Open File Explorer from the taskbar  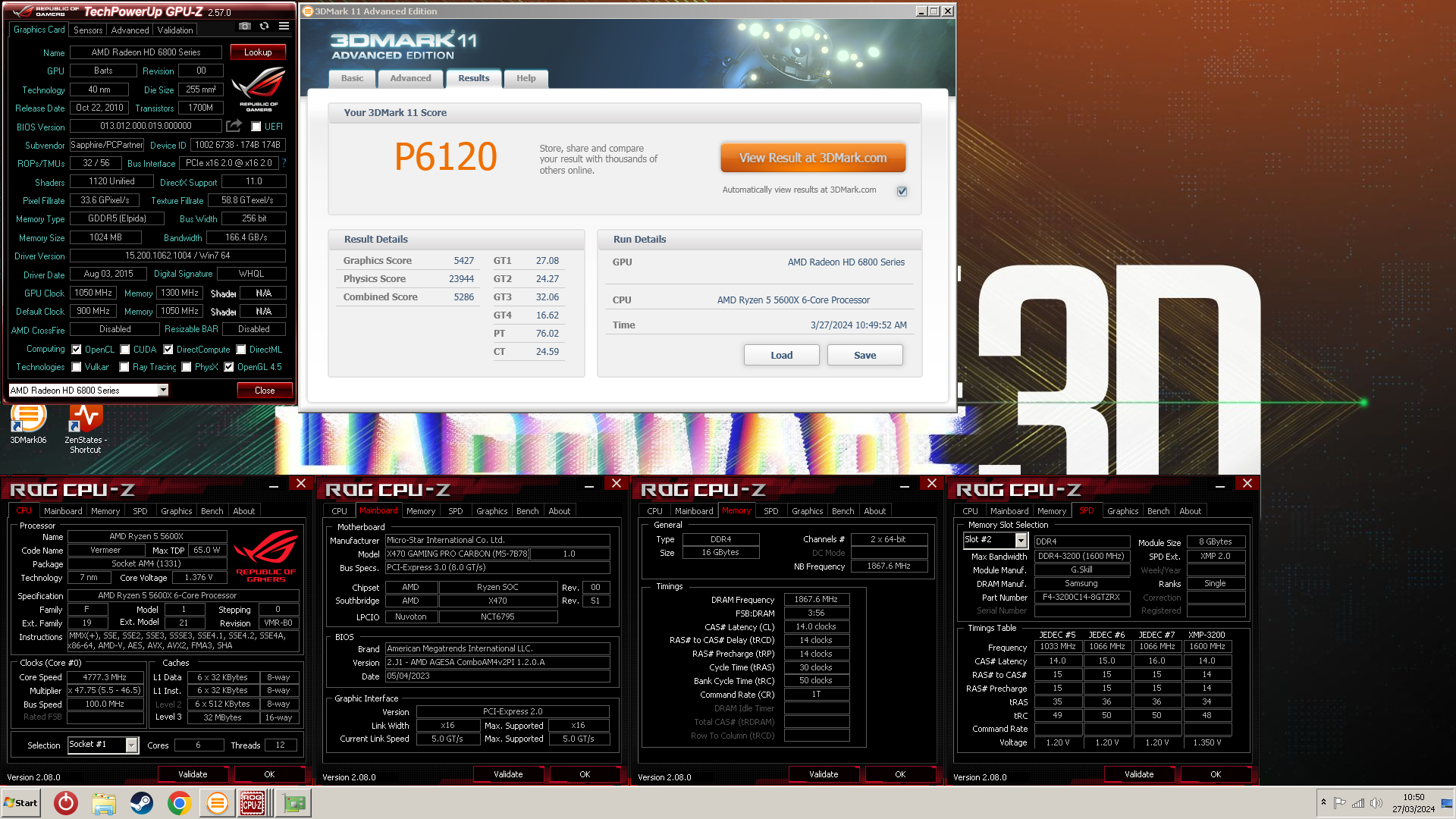pos(104,802)
